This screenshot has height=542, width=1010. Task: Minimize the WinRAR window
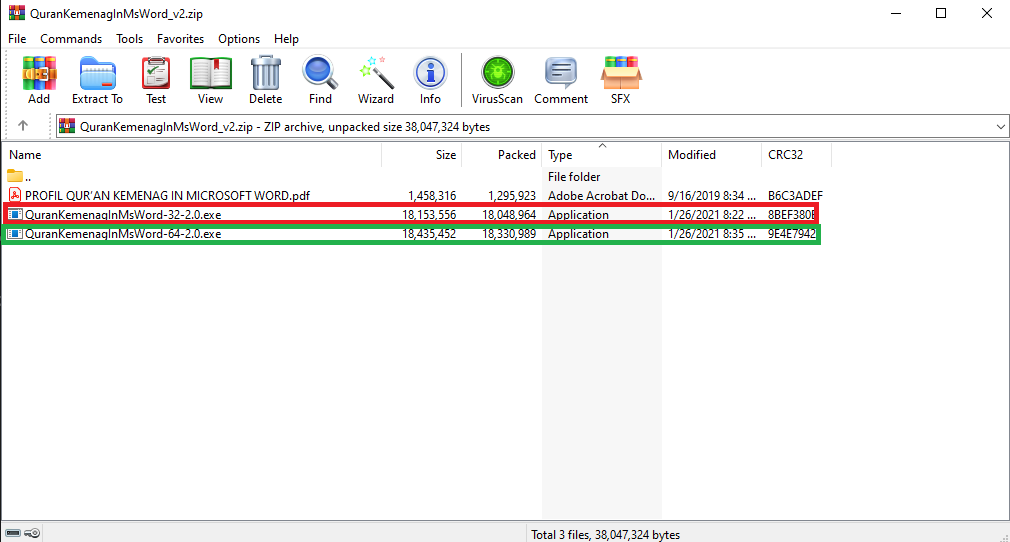[x=895, y=13]
